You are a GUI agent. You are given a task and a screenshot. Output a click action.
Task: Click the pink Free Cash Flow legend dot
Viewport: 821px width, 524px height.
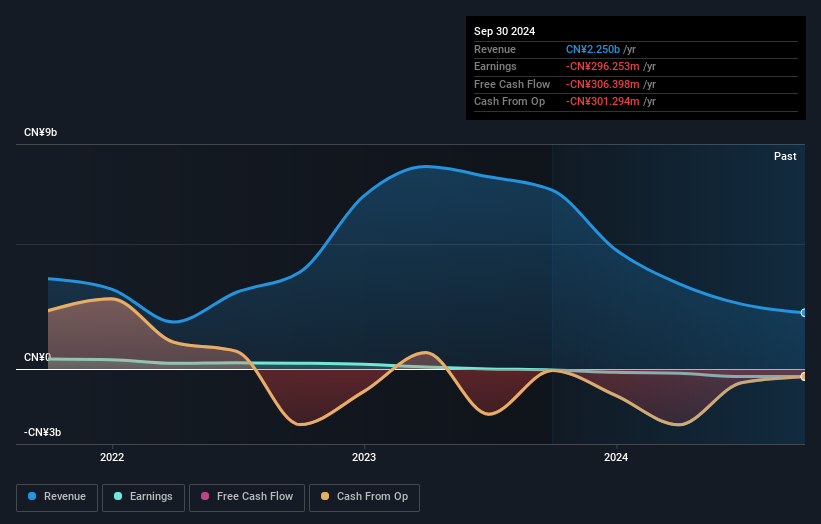pos(205,496)
